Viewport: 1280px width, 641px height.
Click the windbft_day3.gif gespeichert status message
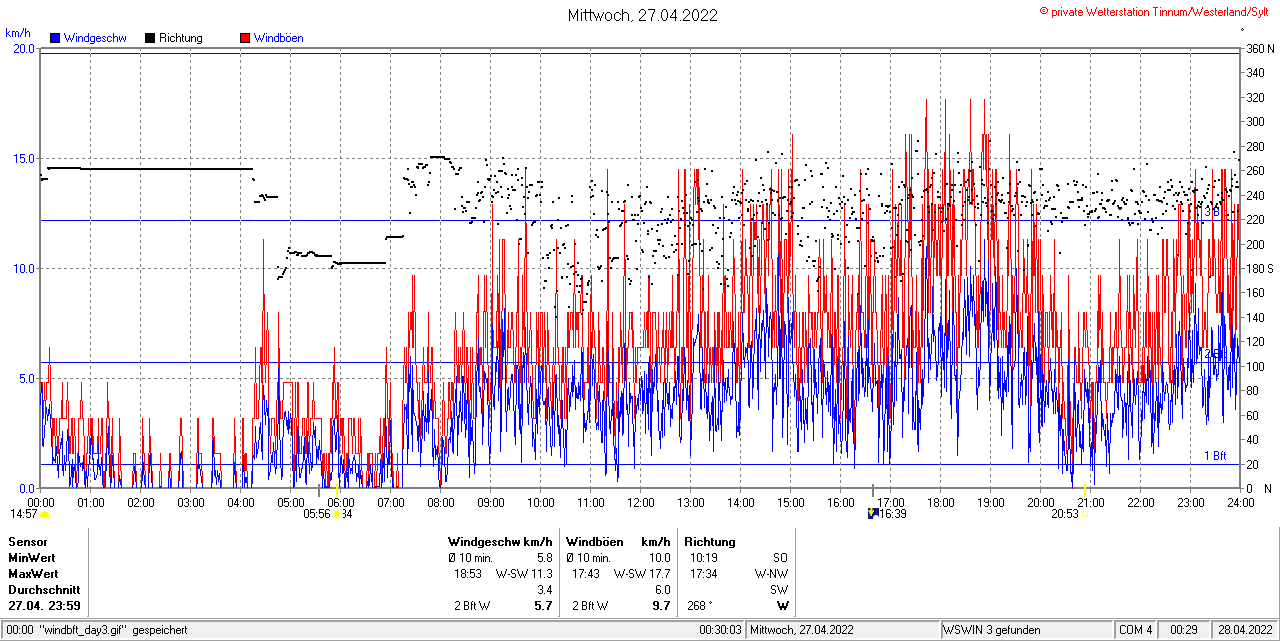[x=112, y=630]
